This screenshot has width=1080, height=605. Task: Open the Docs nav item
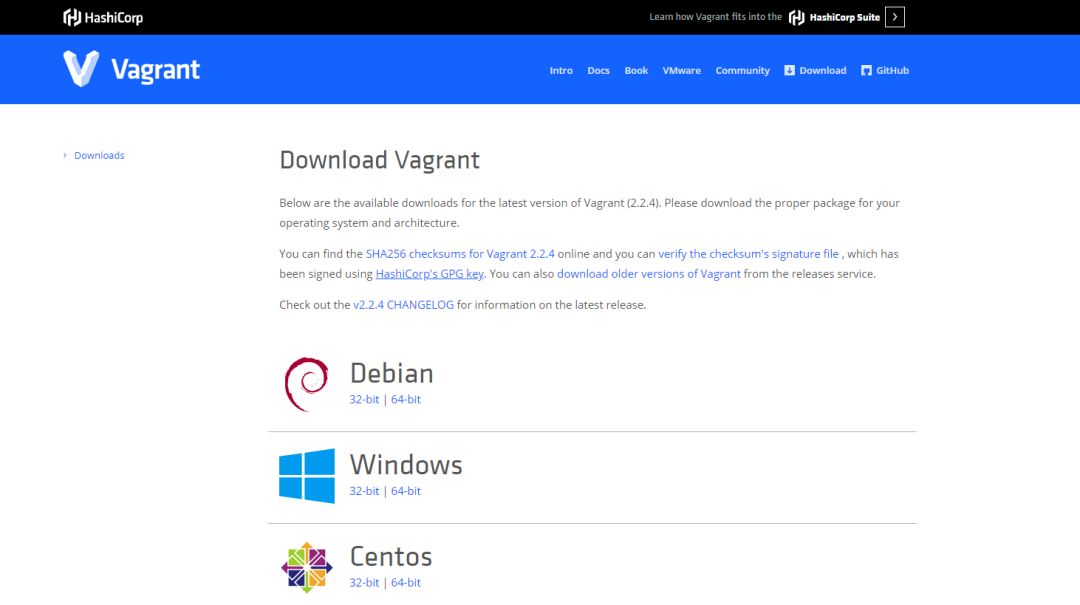[598, 70]
